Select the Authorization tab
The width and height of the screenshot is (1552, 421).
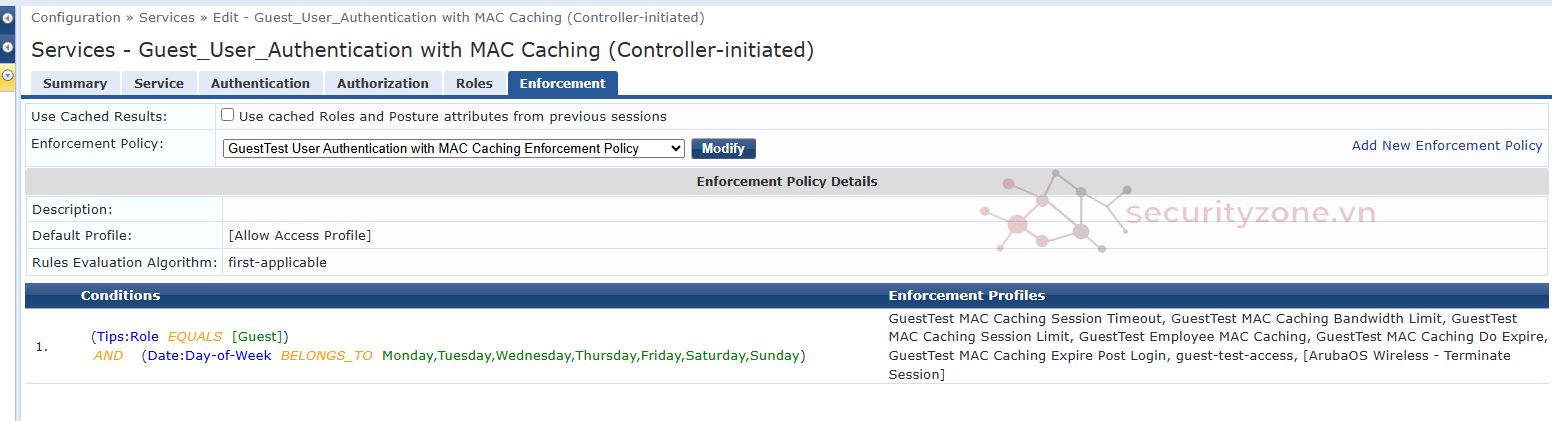(382, 84)
